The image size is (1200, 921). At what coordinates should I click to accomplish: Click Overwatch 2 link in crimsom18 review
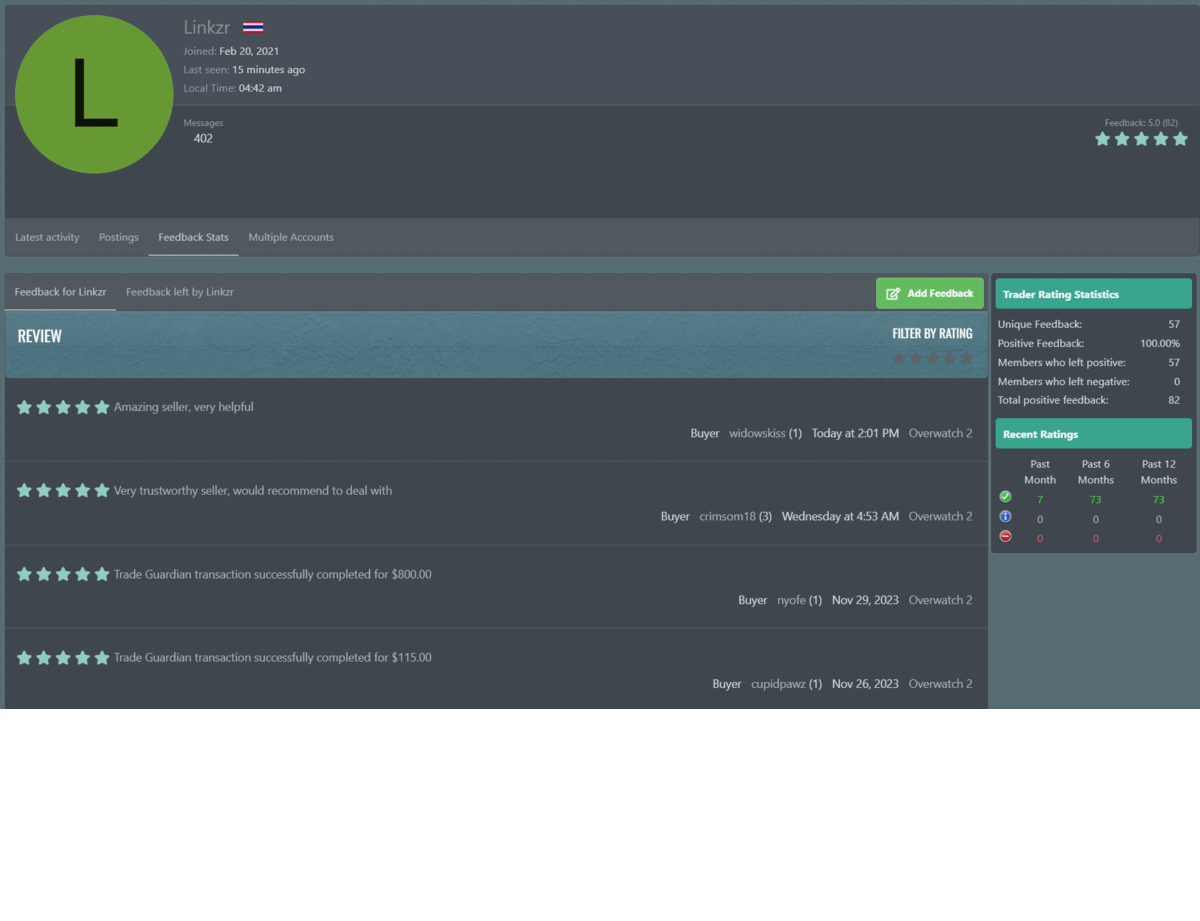point(940,516)
